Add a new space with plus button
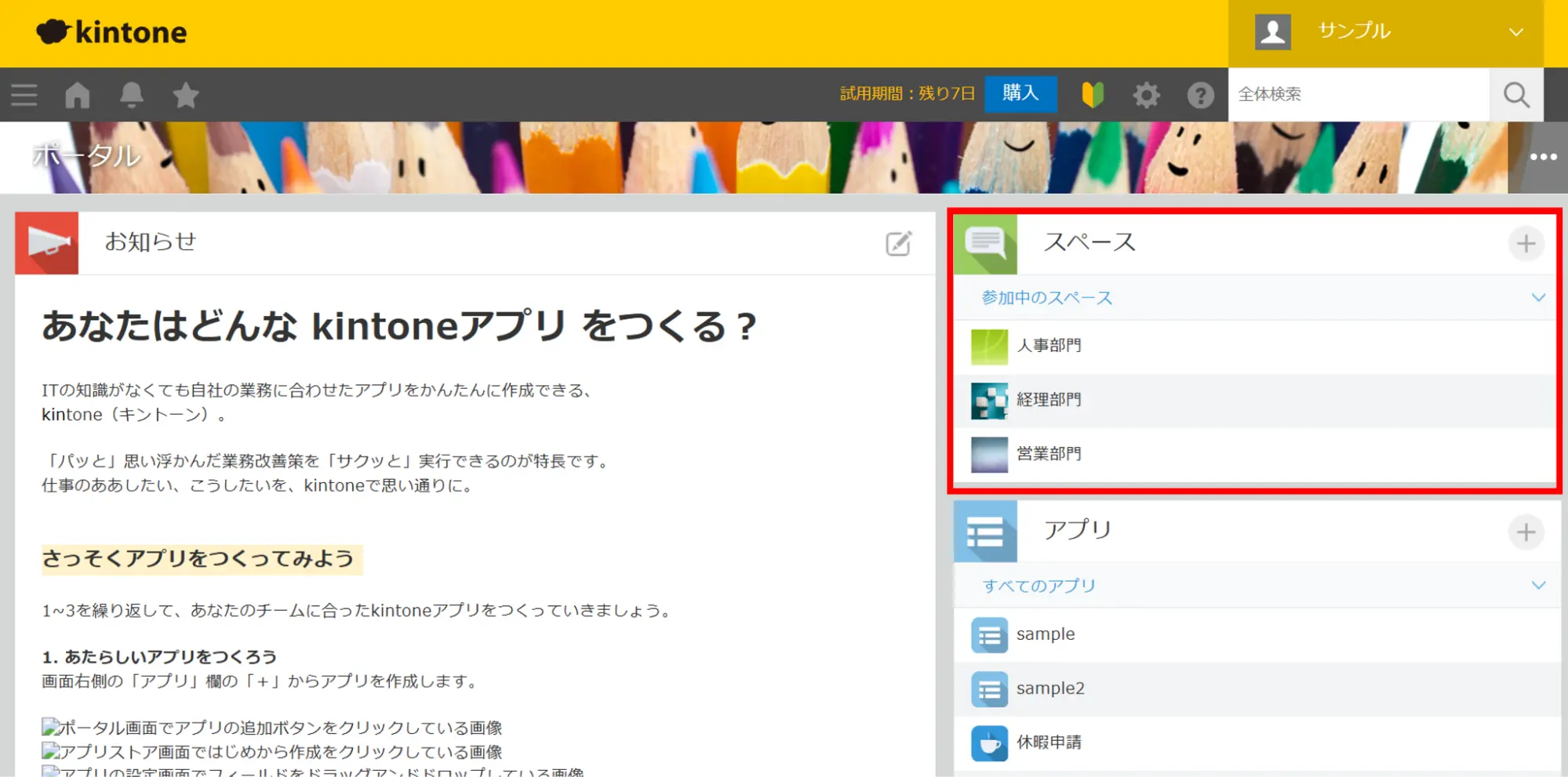 point(1525,243)
